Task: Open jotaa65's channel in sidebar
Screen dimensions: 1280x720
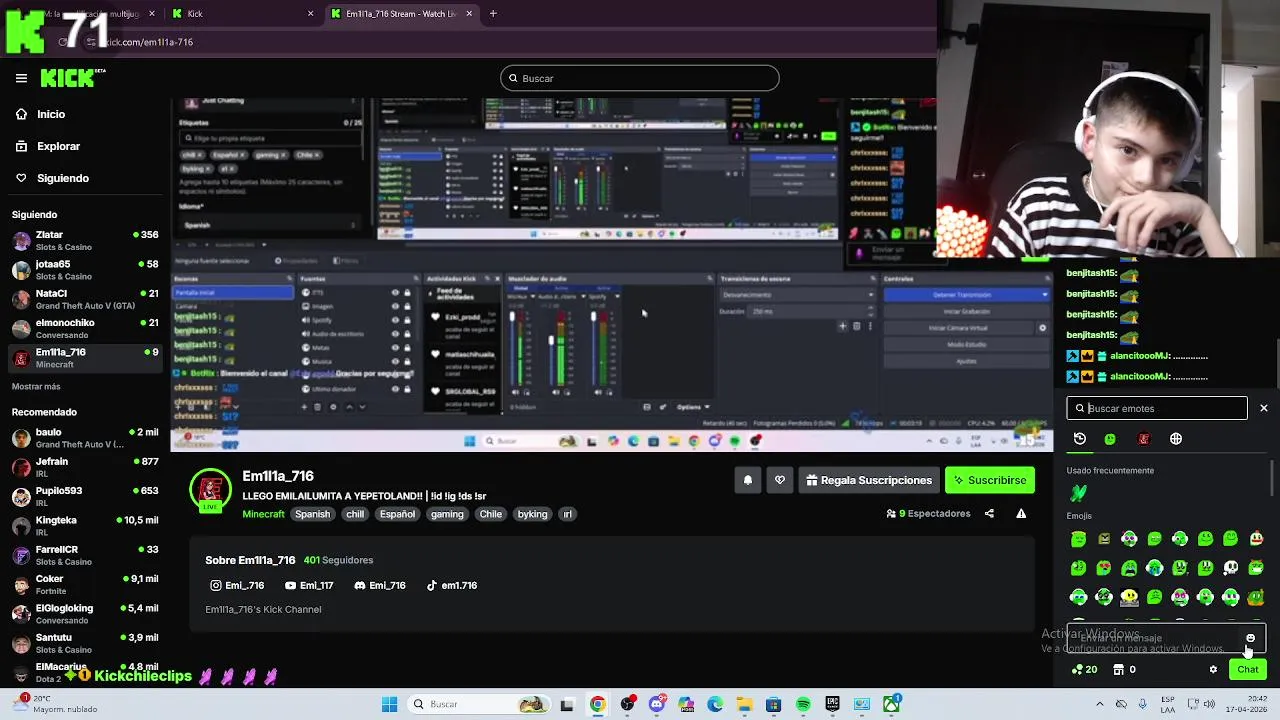Action: coord(85,269)
